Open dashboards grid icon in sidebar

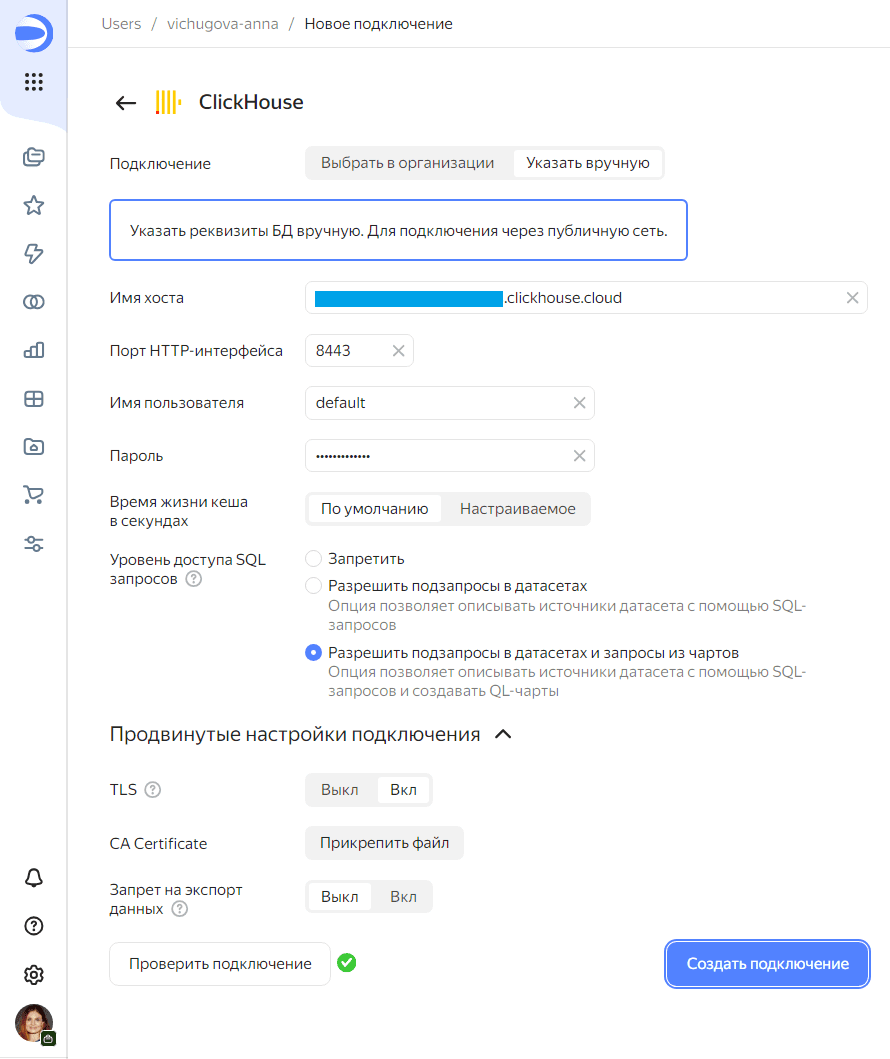click(x=34, y=398)
